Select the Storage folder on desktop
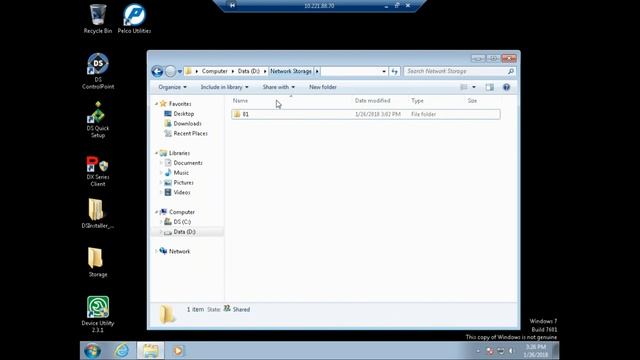Image resolution: width=640 pixels, height=360 pixels. 98,262
